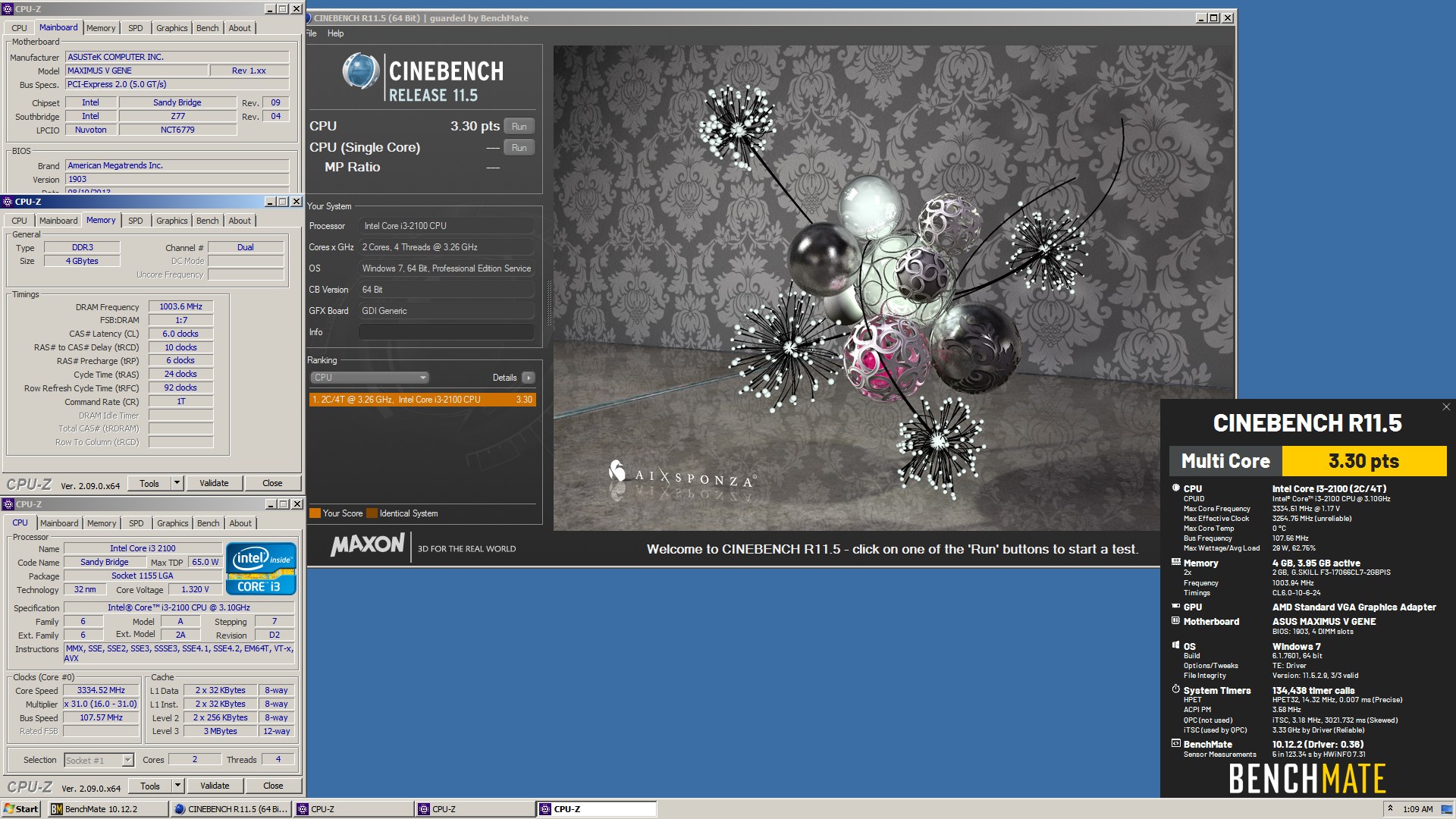1456x819 pixels.
Task: Click the System Timers clock icon
Action: tap(1175, 690)
